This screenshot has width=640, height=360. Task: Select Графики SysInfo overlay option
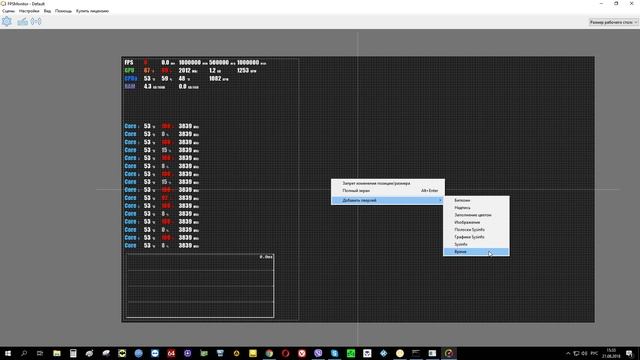click(476, 237)
